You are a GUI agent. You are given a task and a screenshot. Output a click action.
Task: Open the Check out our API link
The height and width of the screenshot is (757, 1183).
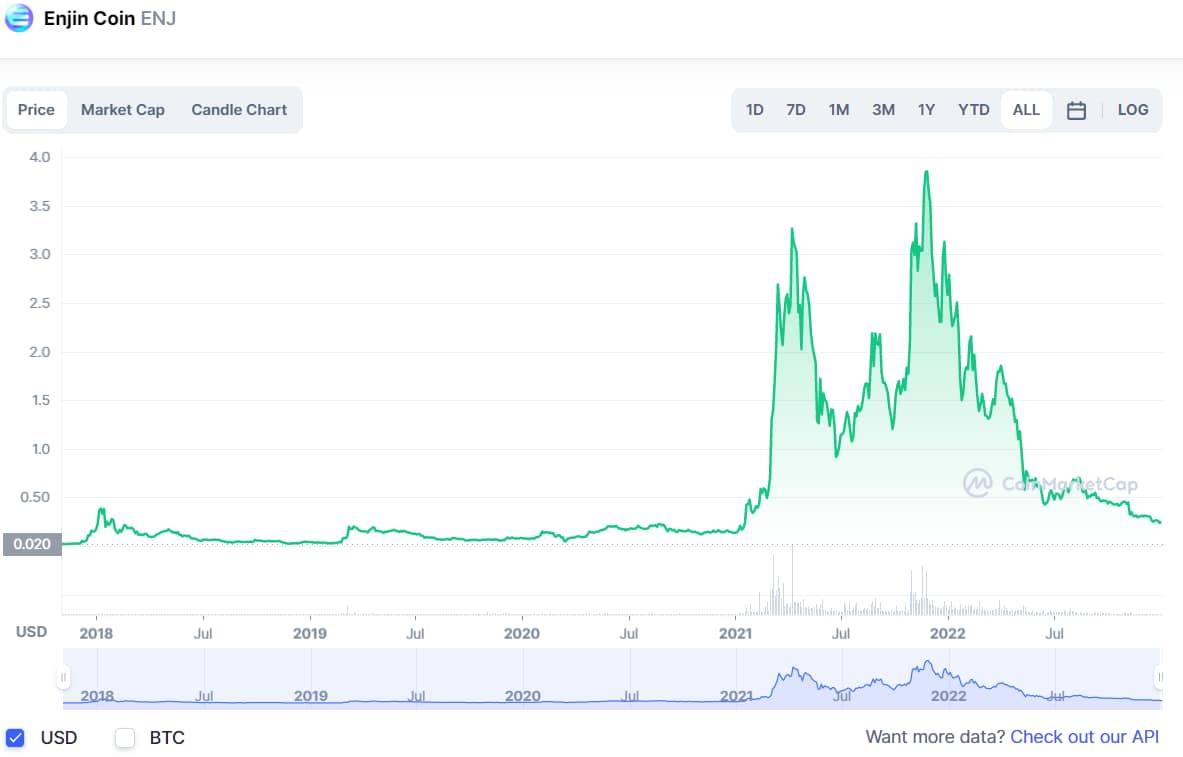[1084, 737]
